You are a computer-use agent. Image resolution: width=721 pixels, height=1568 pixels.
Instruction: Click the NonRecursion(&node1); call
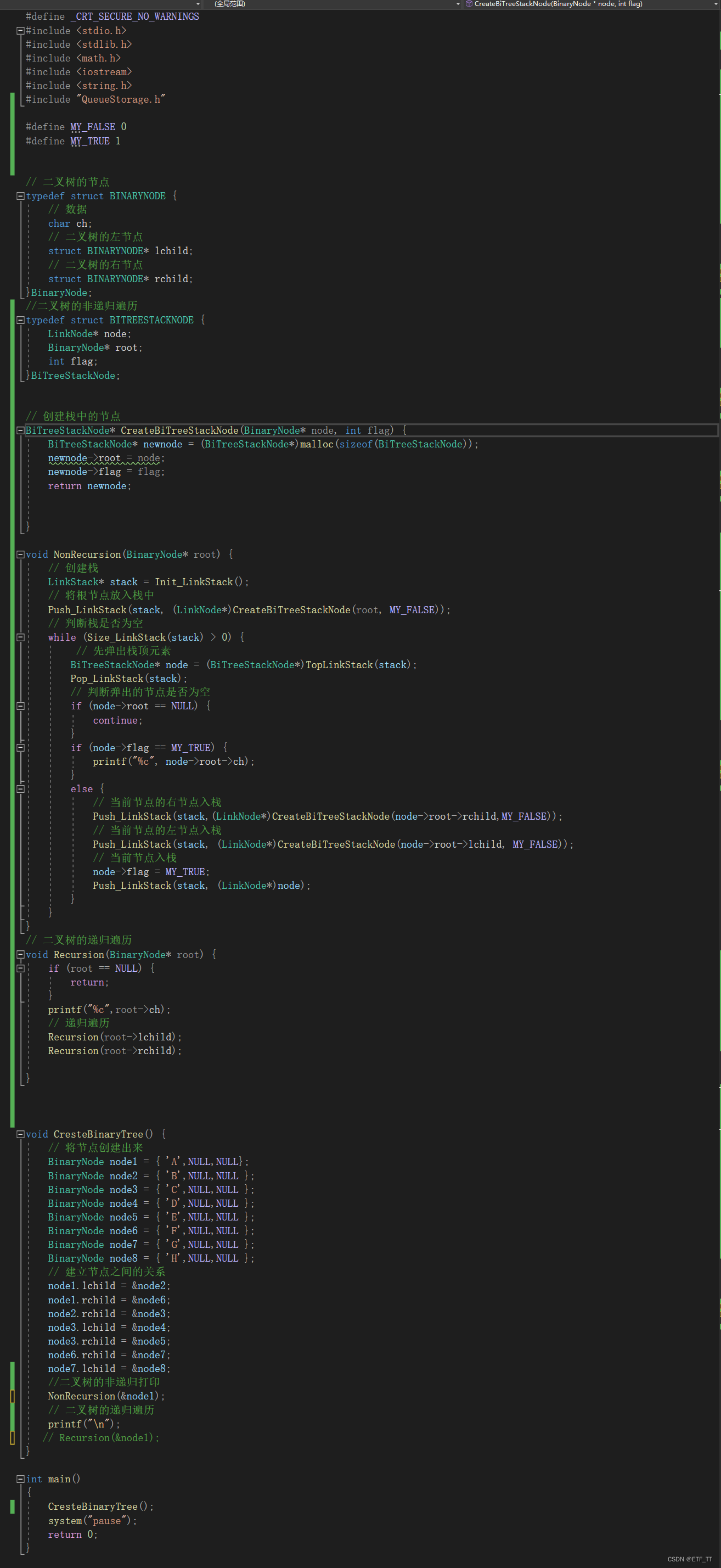pyautogui.click(x=106, y=1396)
